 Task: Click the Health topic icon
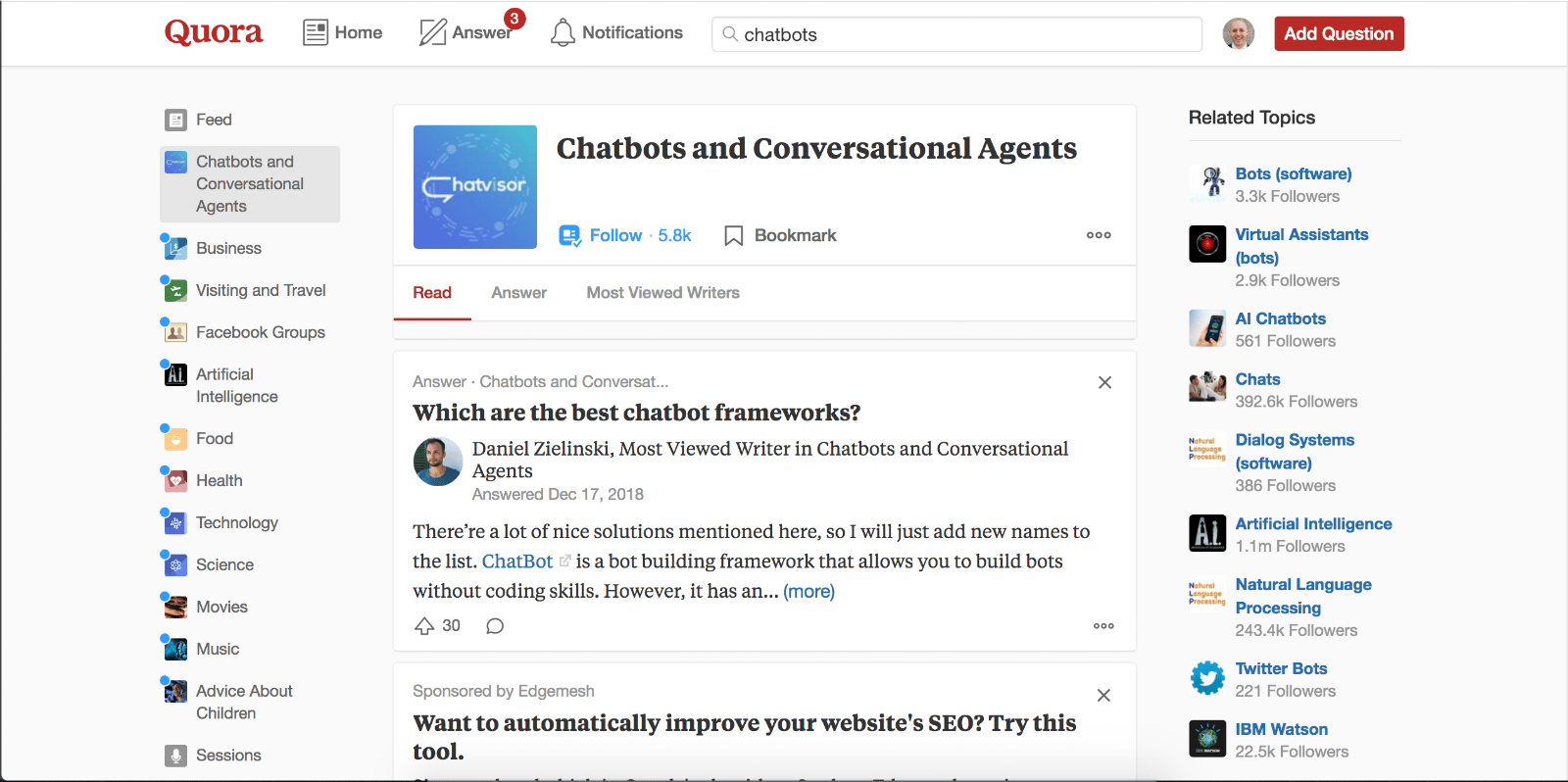(175, 481)
